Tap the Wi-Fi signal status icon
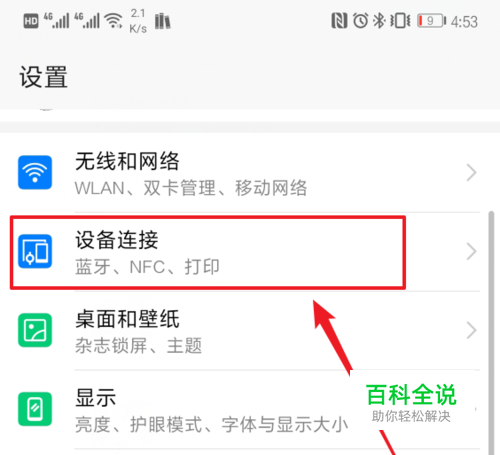 pyautogui.click(x=113, y=21)
